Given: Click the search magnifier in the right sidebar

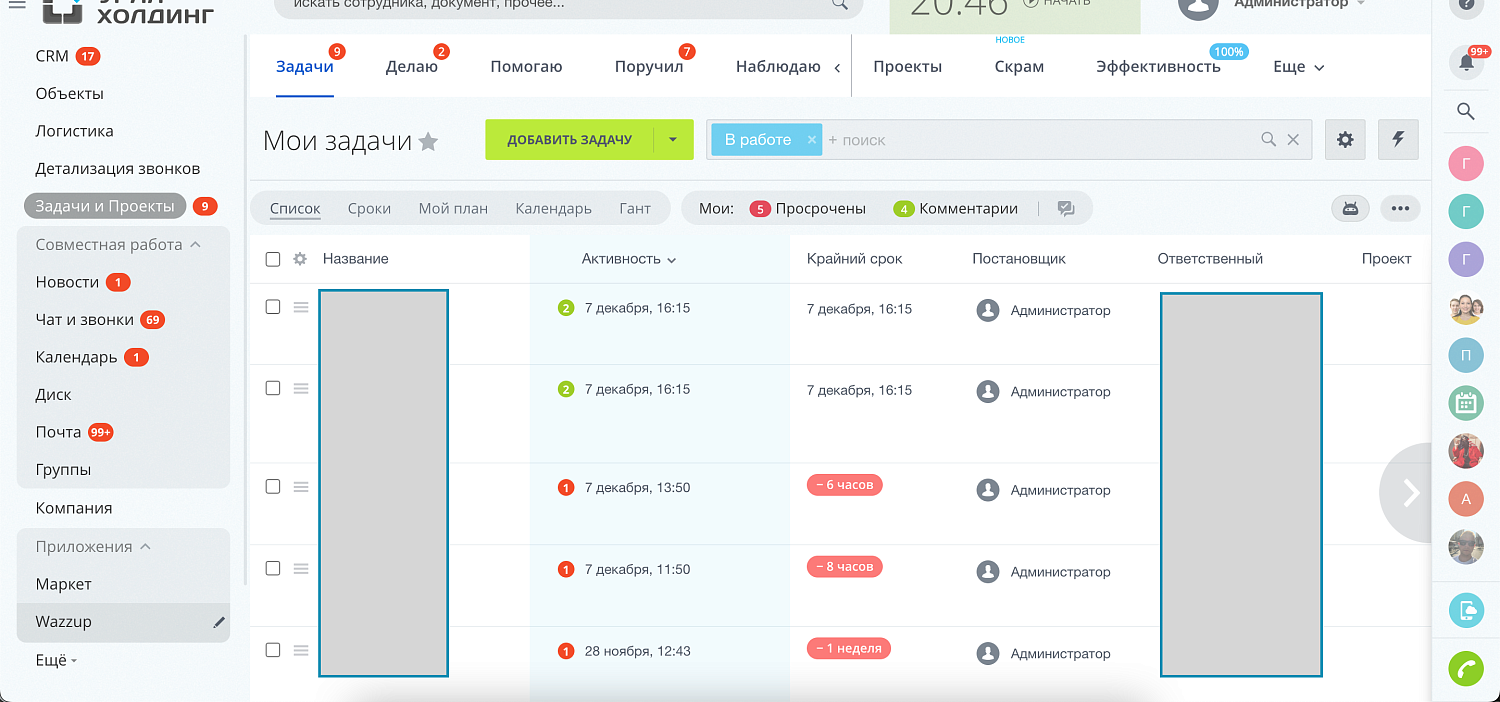Looking at the screenshot, I should pyautogui.click(x=1466, y=111).
